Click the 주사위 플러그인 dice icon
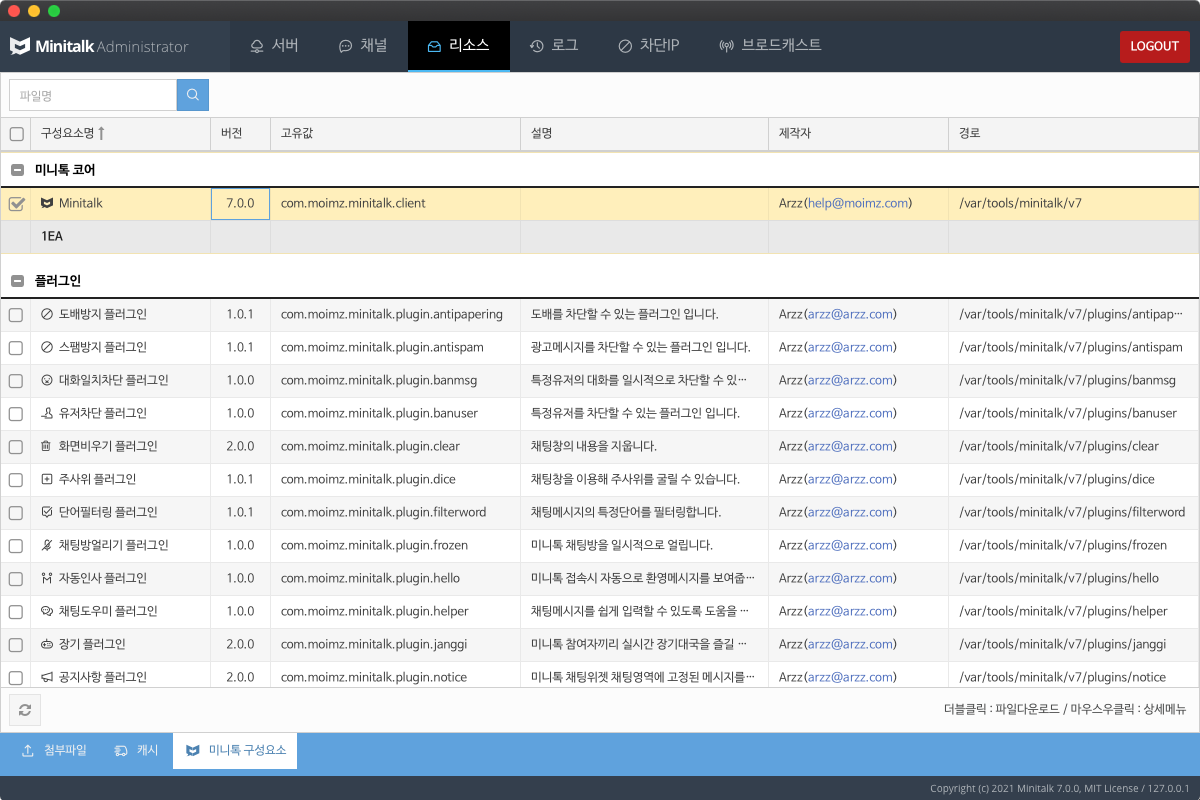Viewport: 1200px width, 800px height. tap(47, 479)
